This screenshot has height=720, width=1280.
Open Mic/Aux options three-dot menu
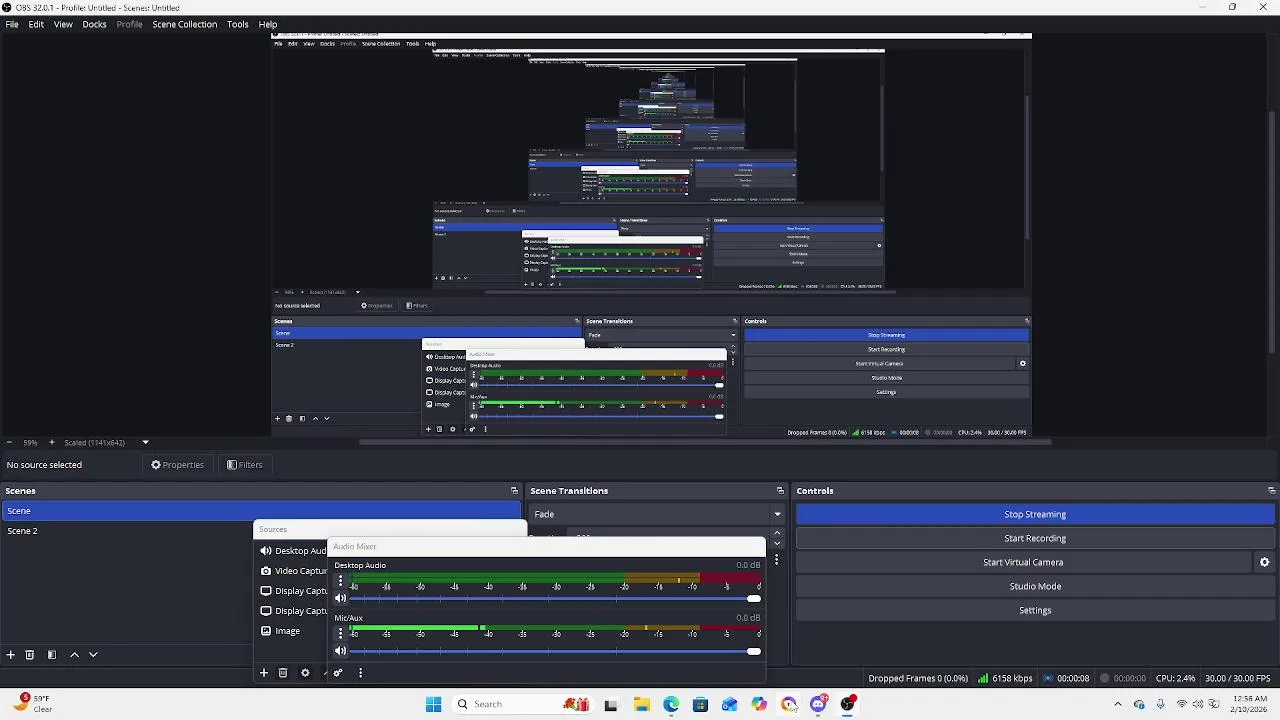(x=340, y=633)
